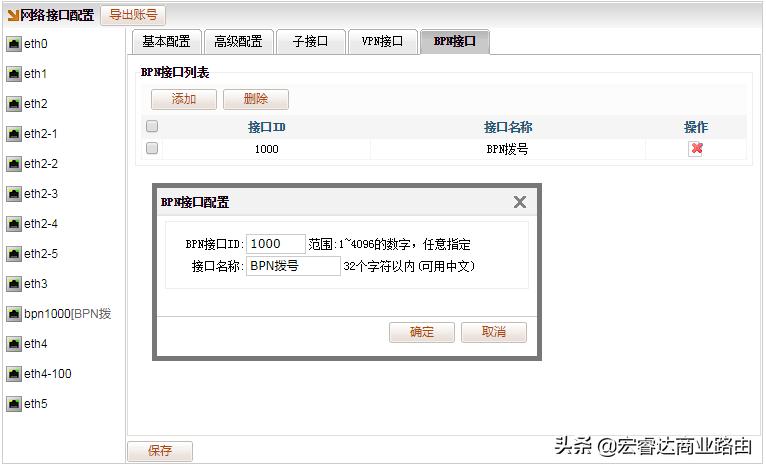
Task: Click the eth3 interface icon
Action: (14, 284)
